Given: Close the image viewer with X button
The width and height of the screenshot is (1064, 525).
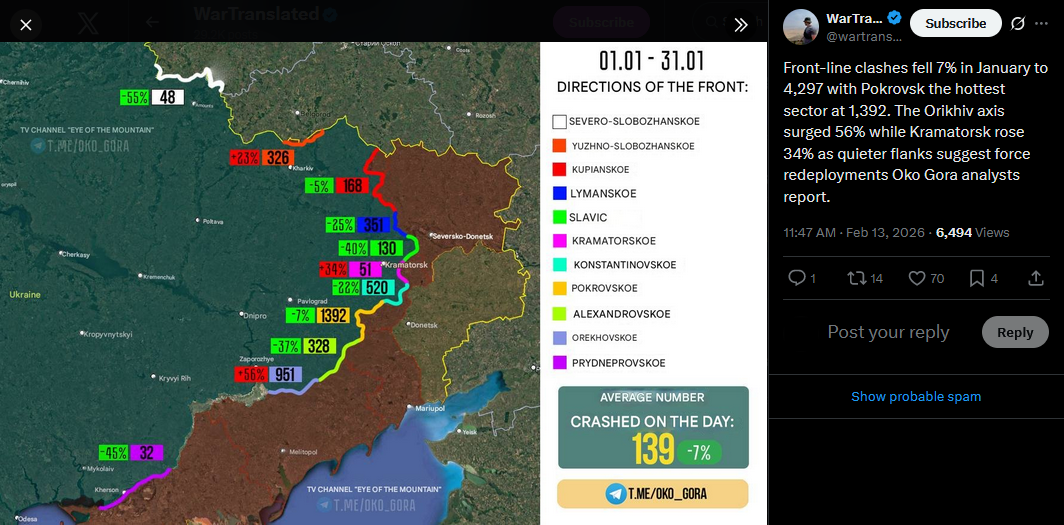Looking at the screenshot, I should tap(26, 25).
